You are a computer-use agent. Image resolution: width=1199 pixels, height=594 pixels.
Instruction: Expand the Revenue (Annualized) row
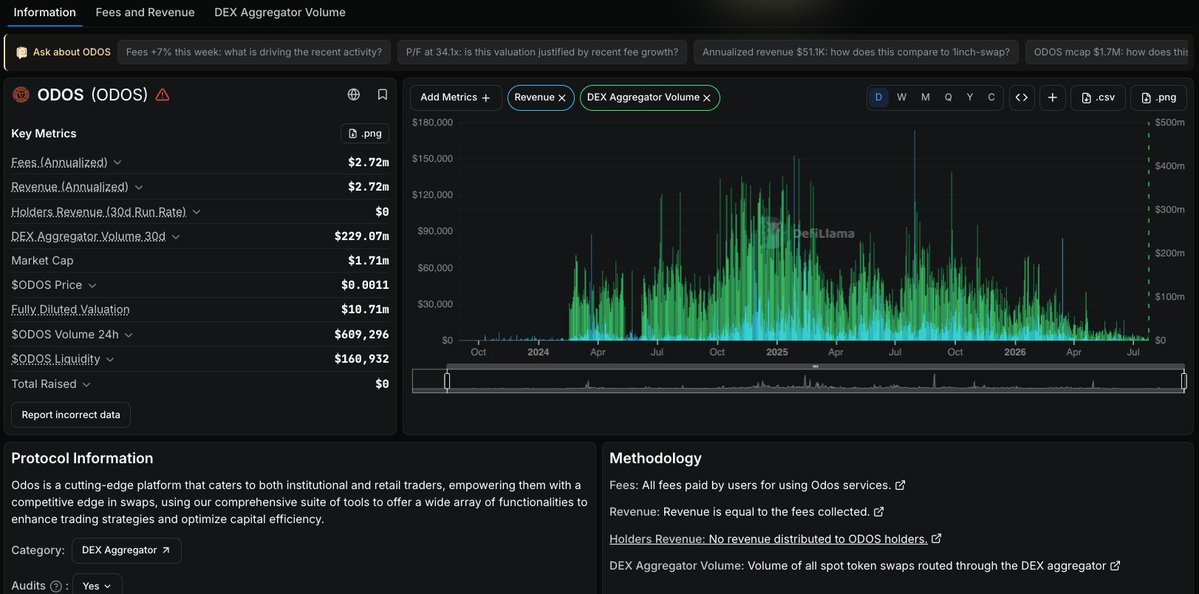point(138,187)
